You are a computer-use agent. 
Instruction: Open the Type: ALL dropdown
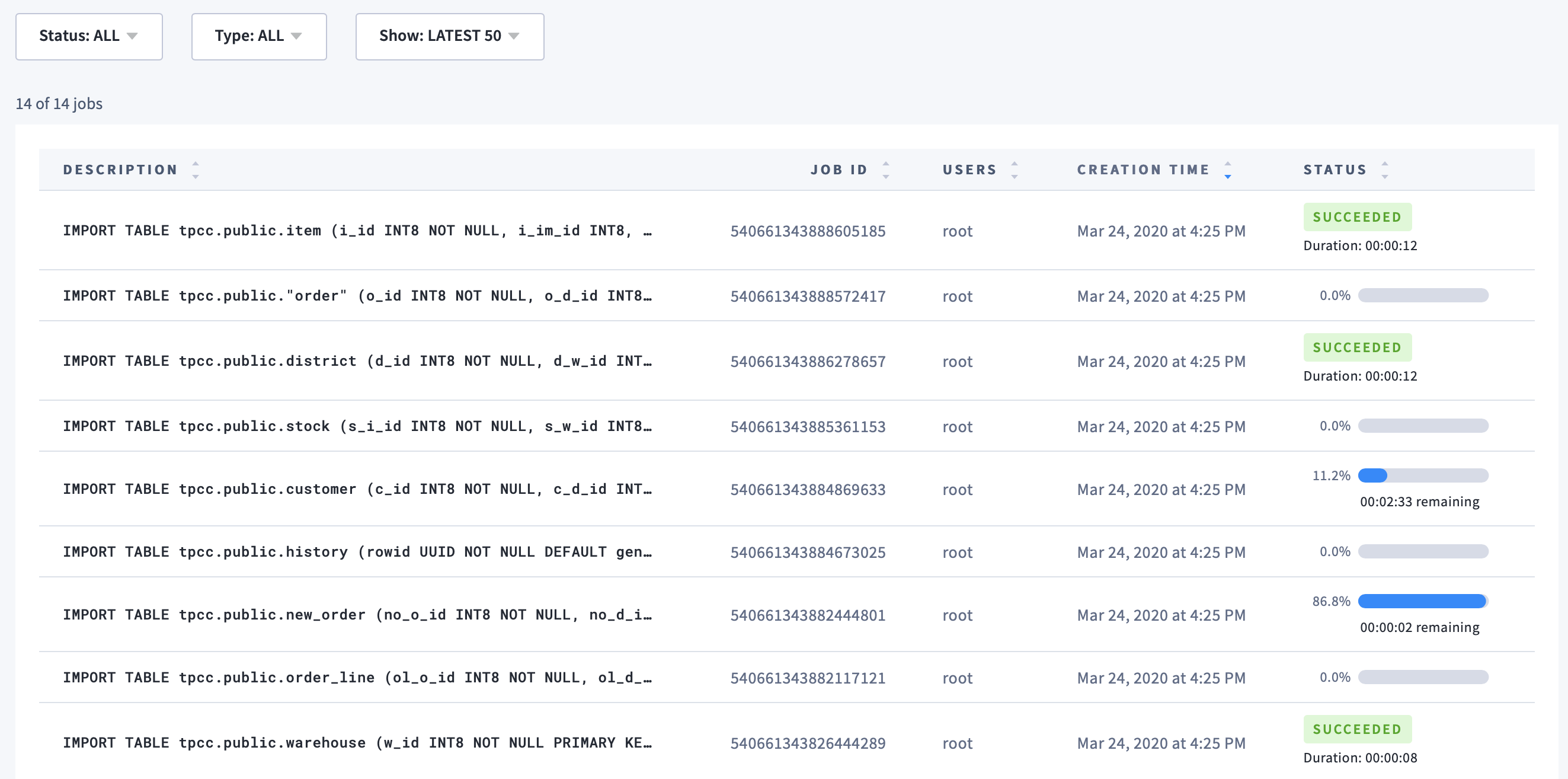point(259,37)
